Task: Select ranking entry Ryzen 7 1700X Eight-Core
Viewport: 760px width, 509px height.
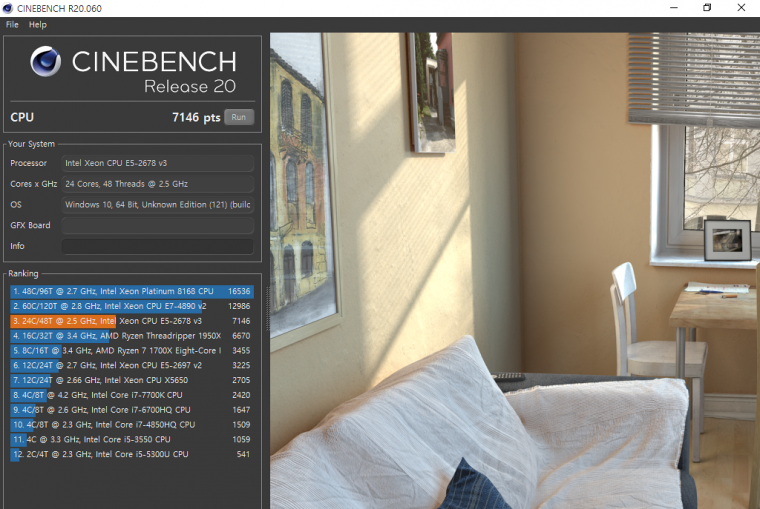Action: point(131,350)
